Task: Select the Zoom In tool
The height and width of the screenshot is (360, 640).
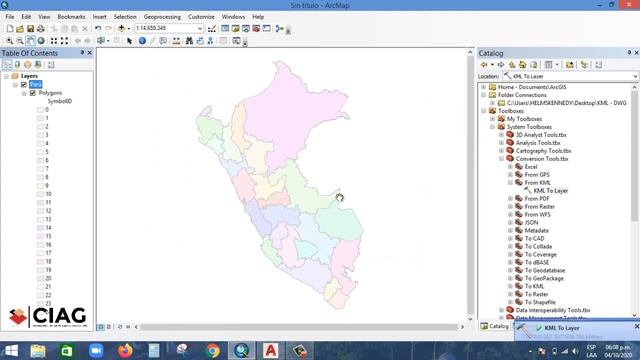Action: click(x=9, y=41)
